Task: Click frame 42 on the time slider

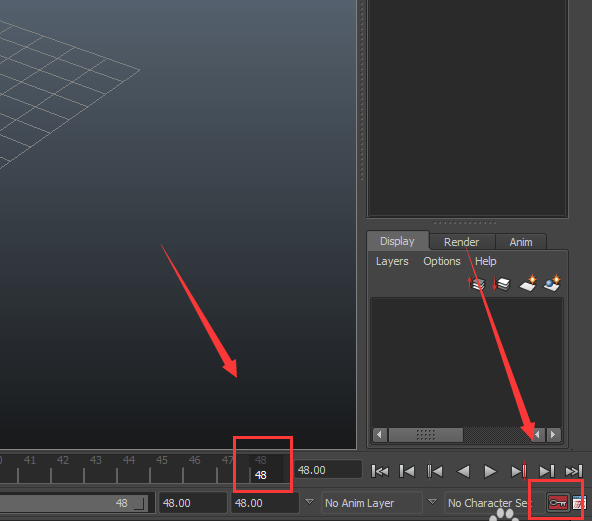Action: click(x=63, y=460)
